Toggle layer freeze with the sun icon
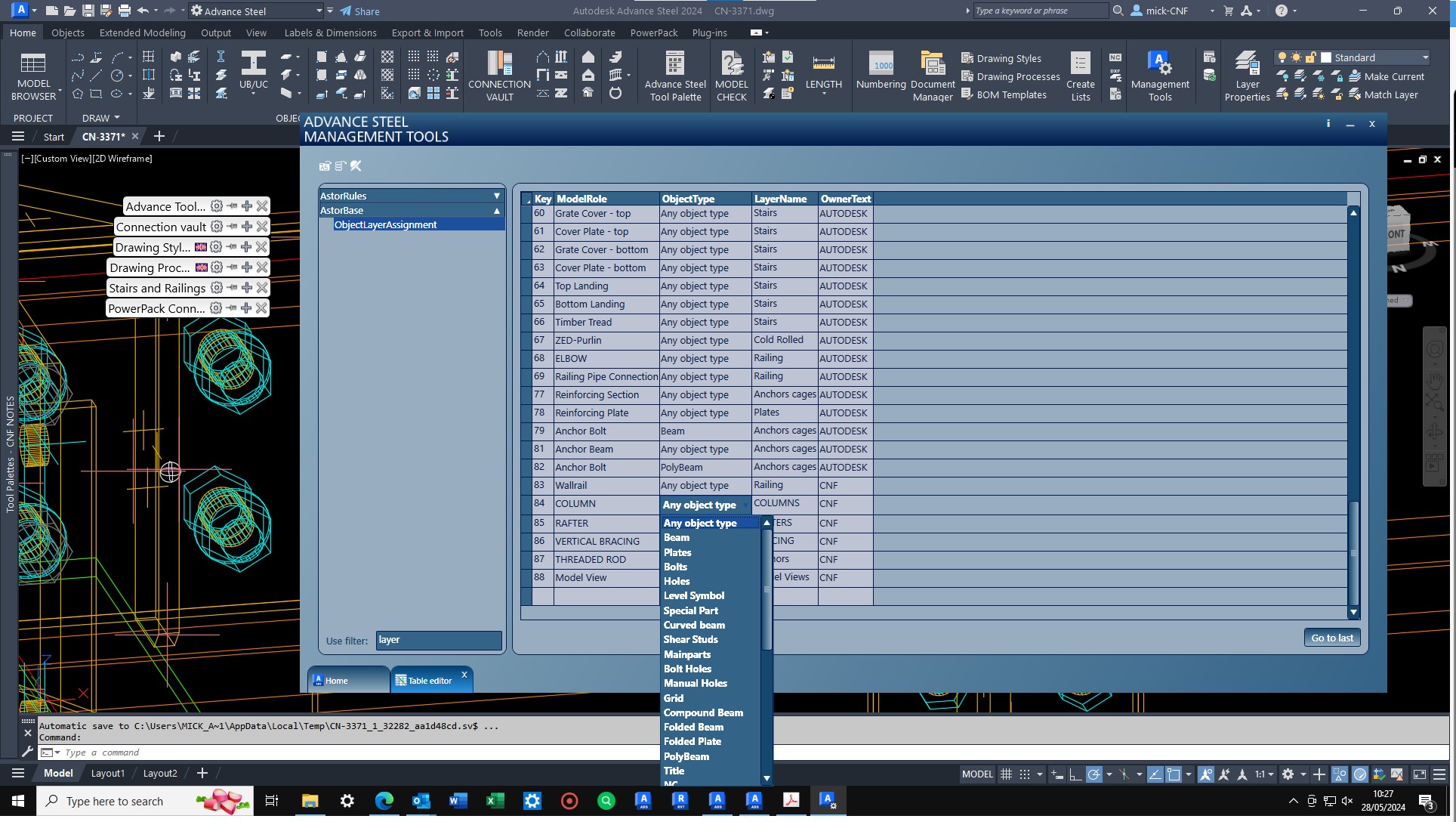Screen dimensions: 1456x822 [x=1296, y=57]
